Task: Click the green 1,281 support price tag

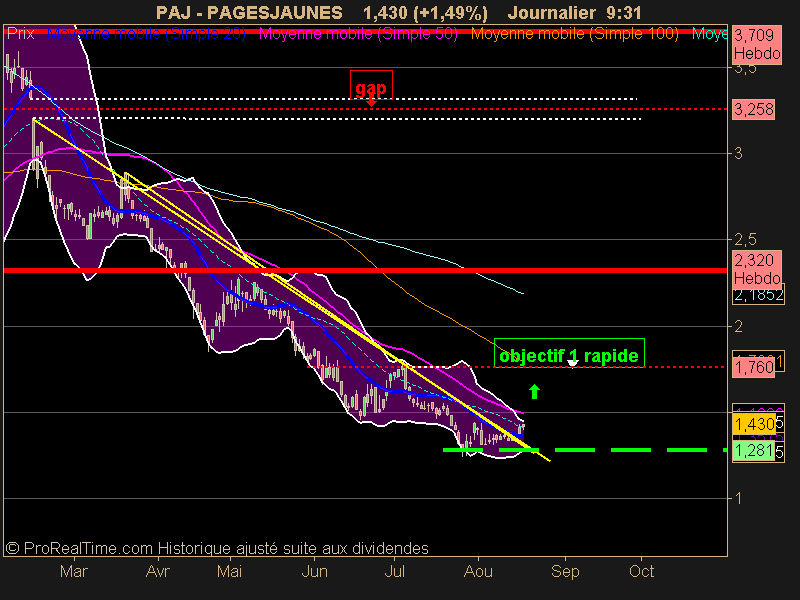Action: click(x=754, y=451)
